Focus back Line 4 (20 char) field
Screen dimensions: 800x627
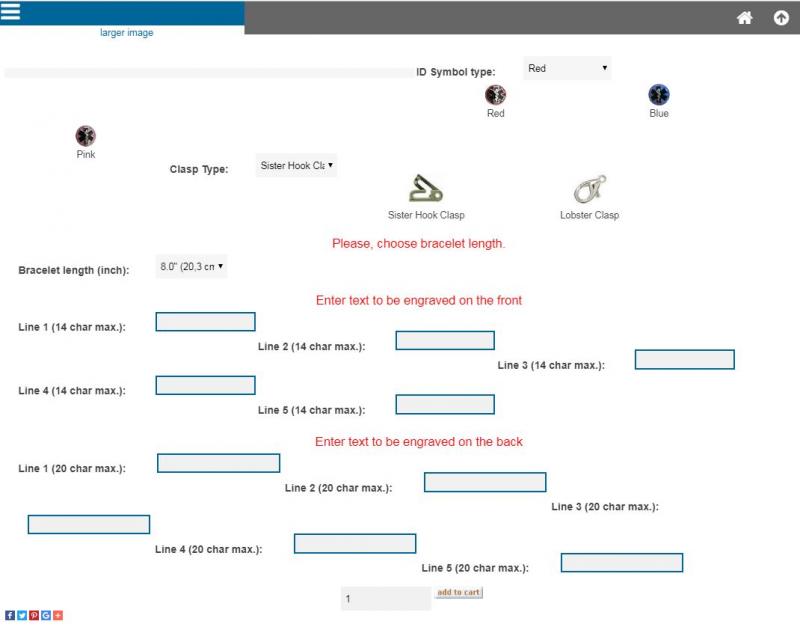[355, 543]
